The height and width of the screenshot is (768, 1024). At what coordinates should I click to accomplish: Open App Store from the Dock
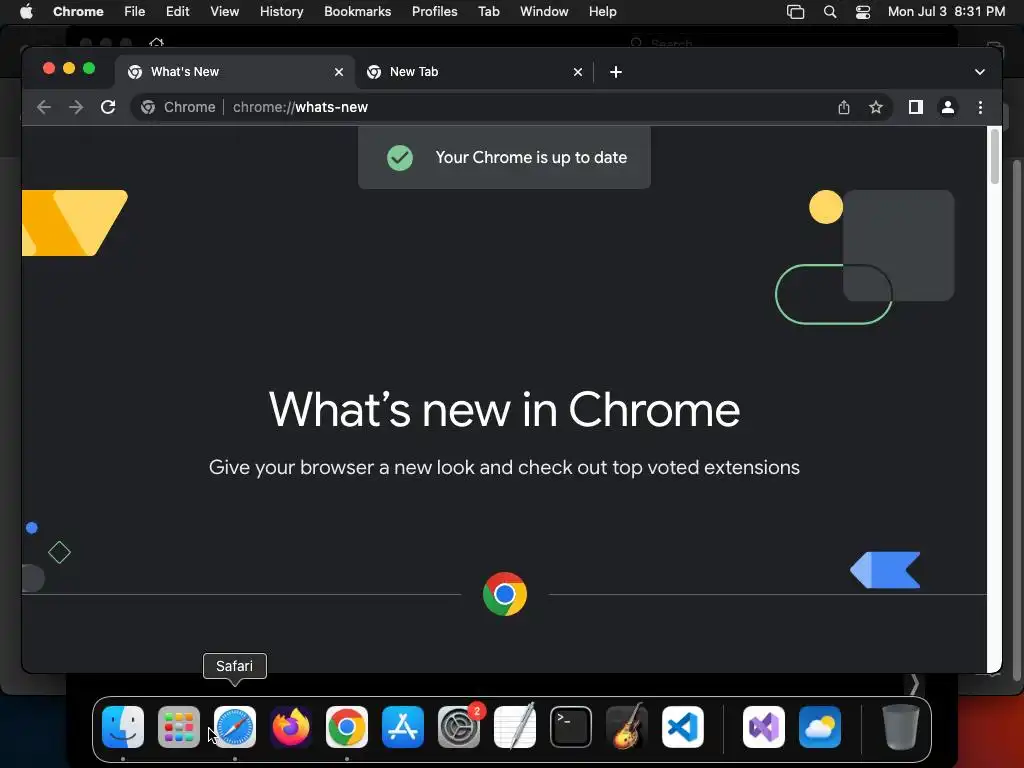403,727
